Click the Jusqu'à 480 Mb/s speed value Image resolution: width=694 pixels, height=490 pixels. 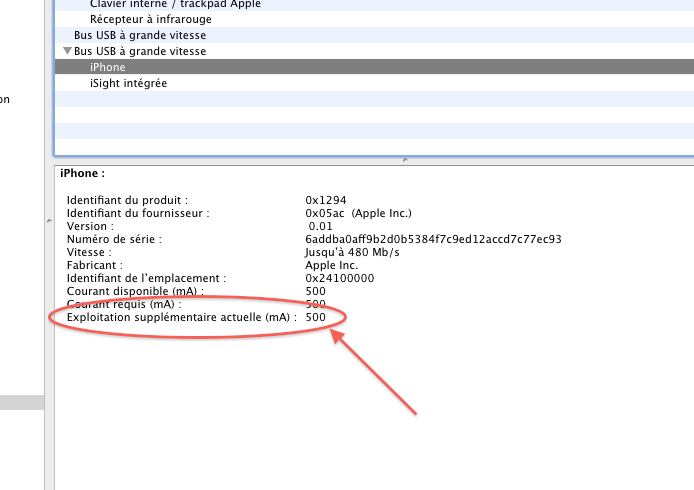coord(352,252)
